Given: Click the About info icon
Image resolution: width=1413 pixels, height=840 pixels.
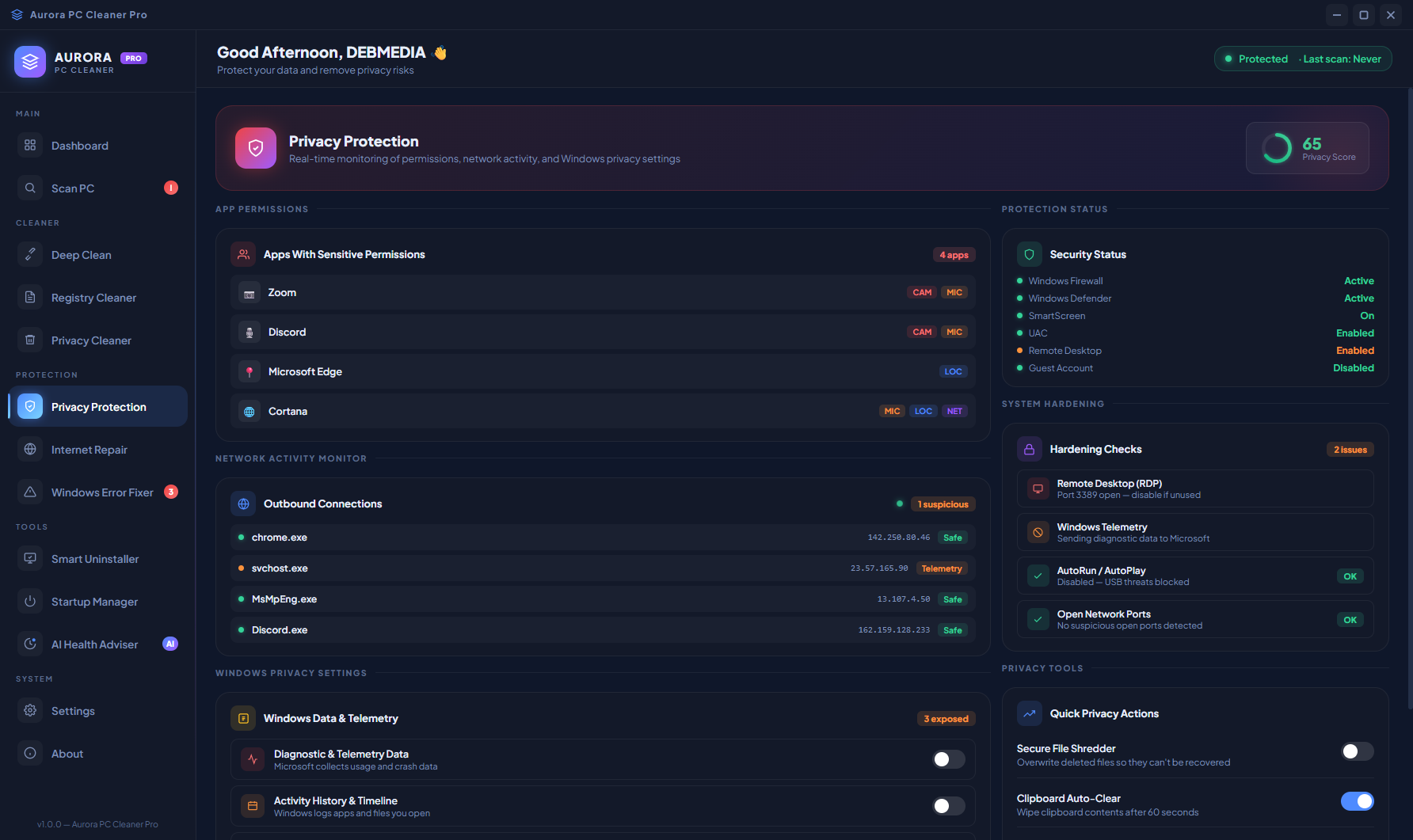Looking at the screenshot, I should pos(30,754).
